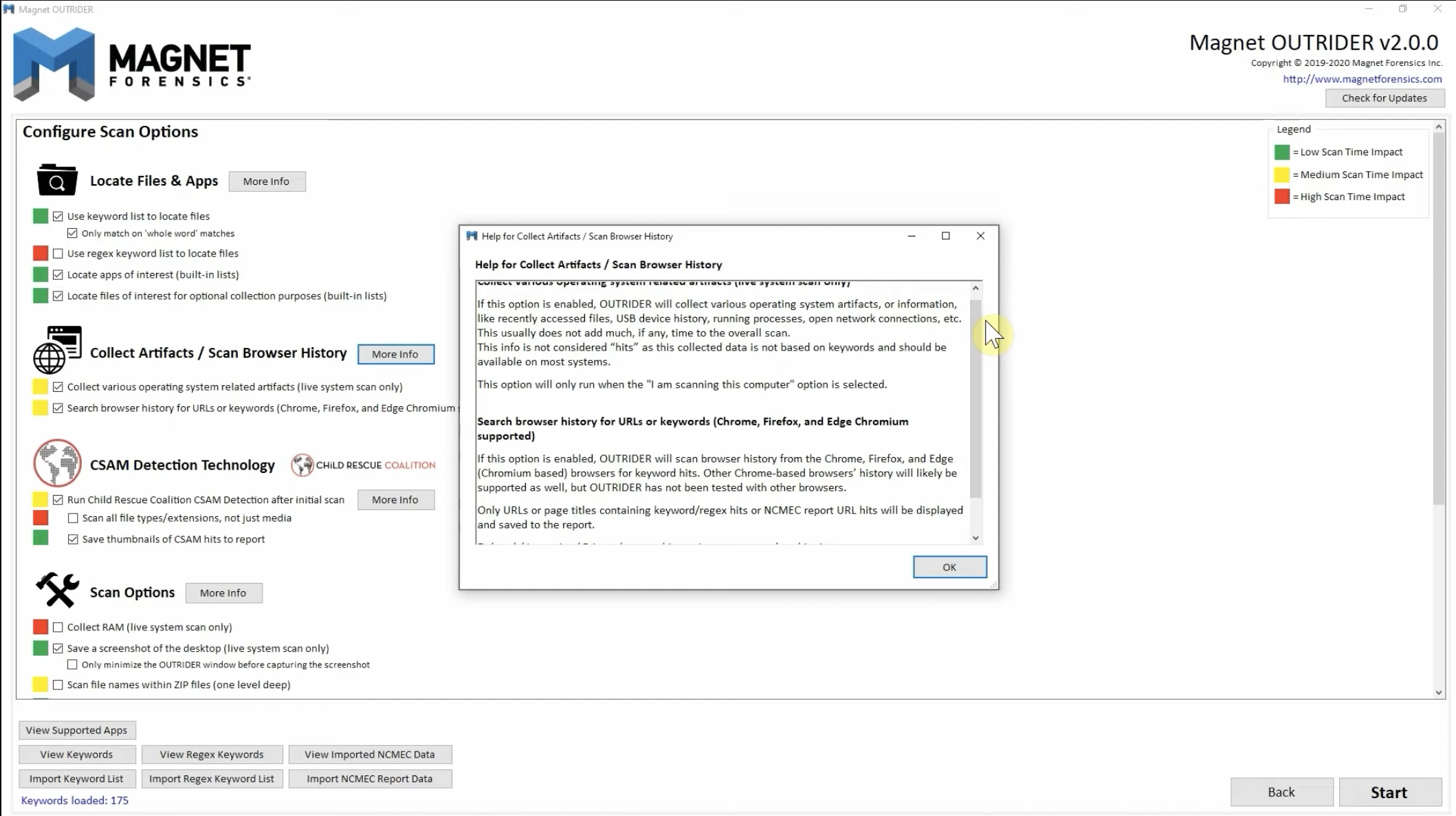Click the Magnet Forensics logo
The height and width of the screenshot is (816, 1456).
point(132,64)
